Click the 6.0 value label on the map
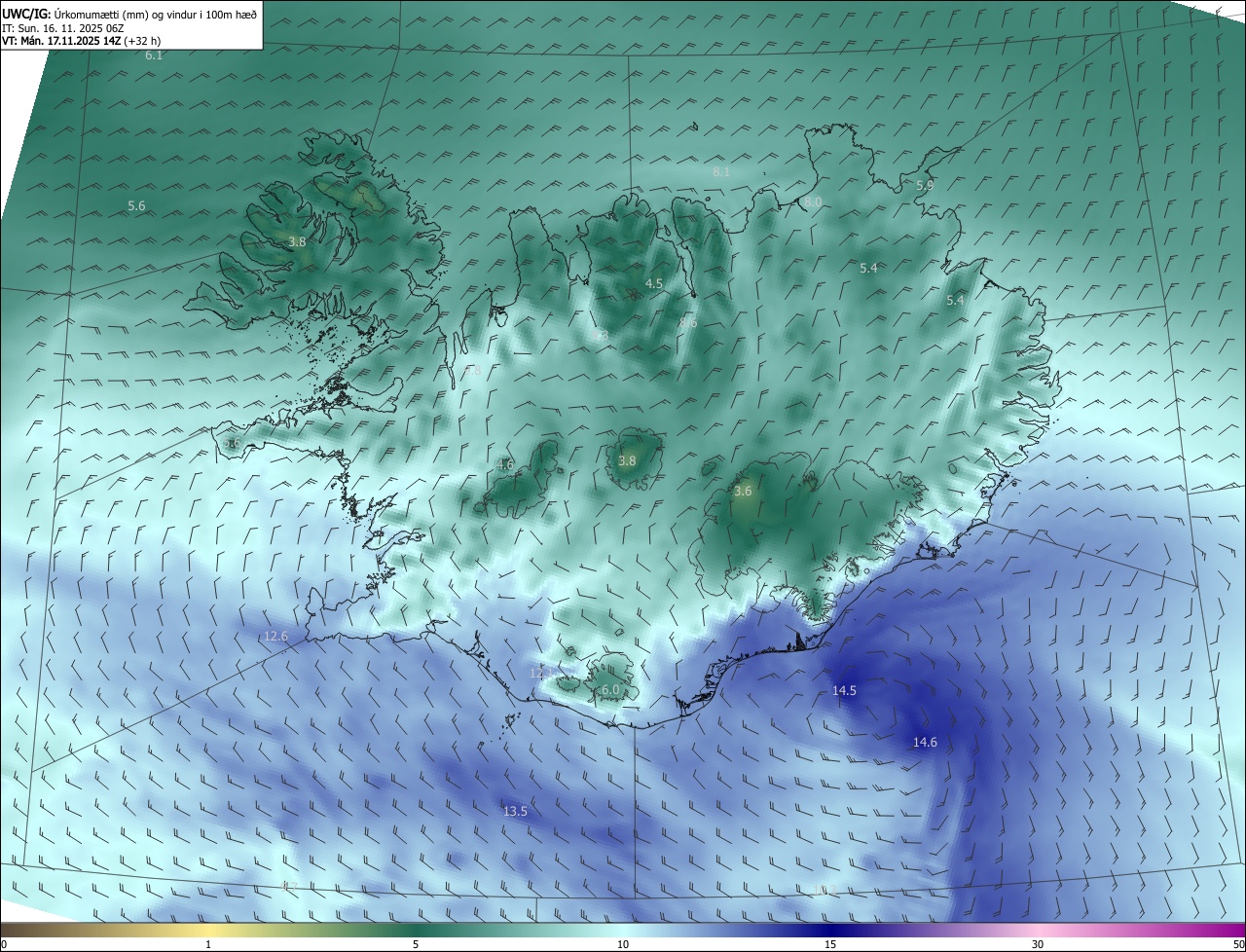Viewport: 1246px width, 952px height. point(610,688)
